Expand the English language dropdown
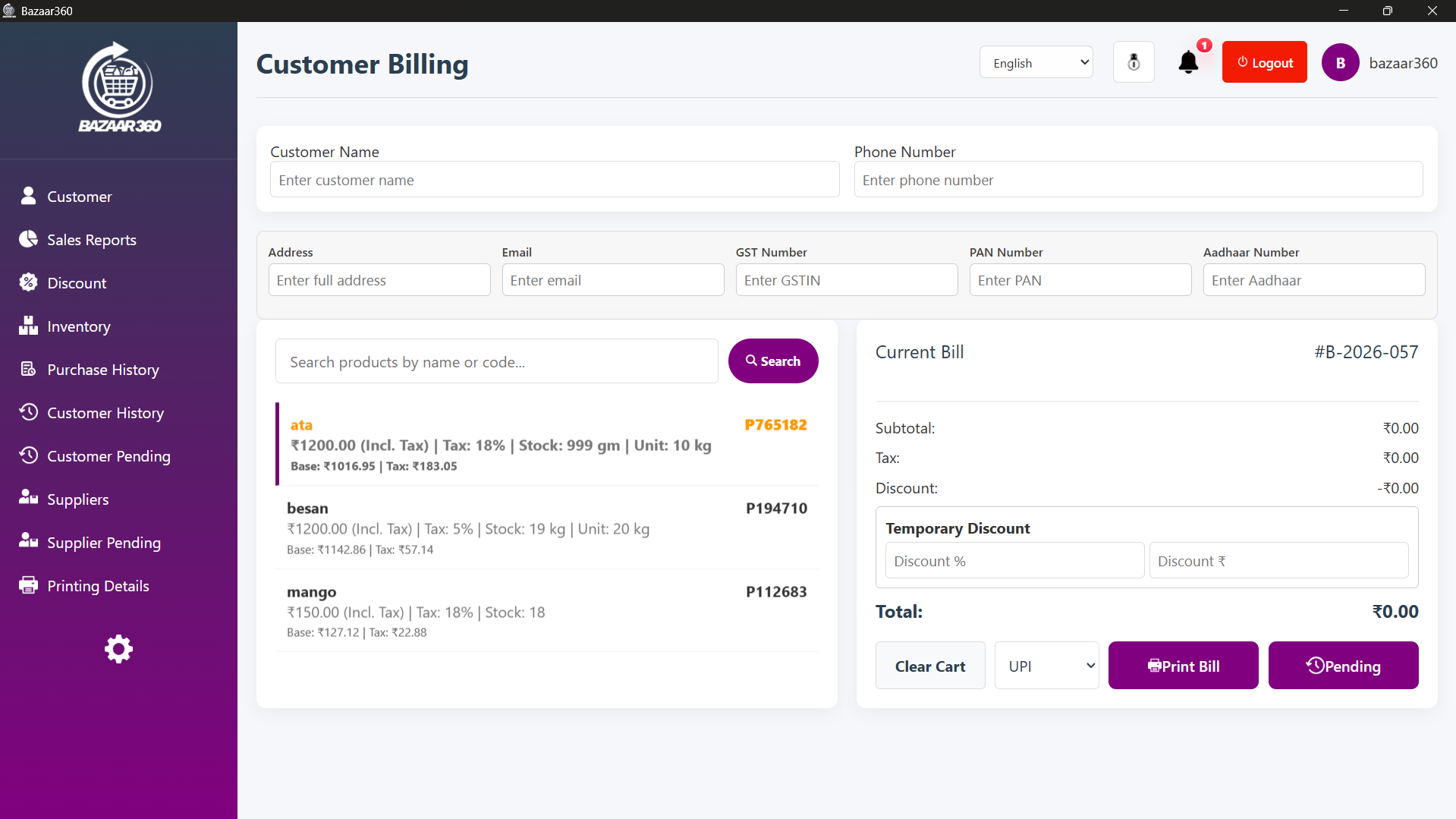The width and height of the screenshot is (1456, 819). click(1036, 63)
